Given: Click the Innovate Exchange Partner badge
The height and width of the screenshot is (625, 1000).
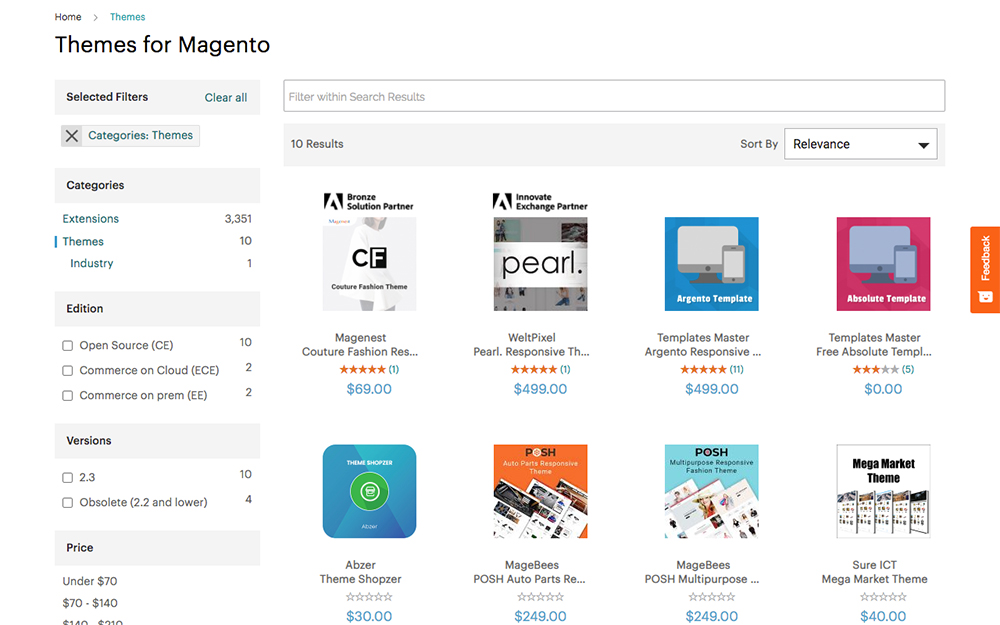Looking at the screenshot, I should click(x=540, y=202).
